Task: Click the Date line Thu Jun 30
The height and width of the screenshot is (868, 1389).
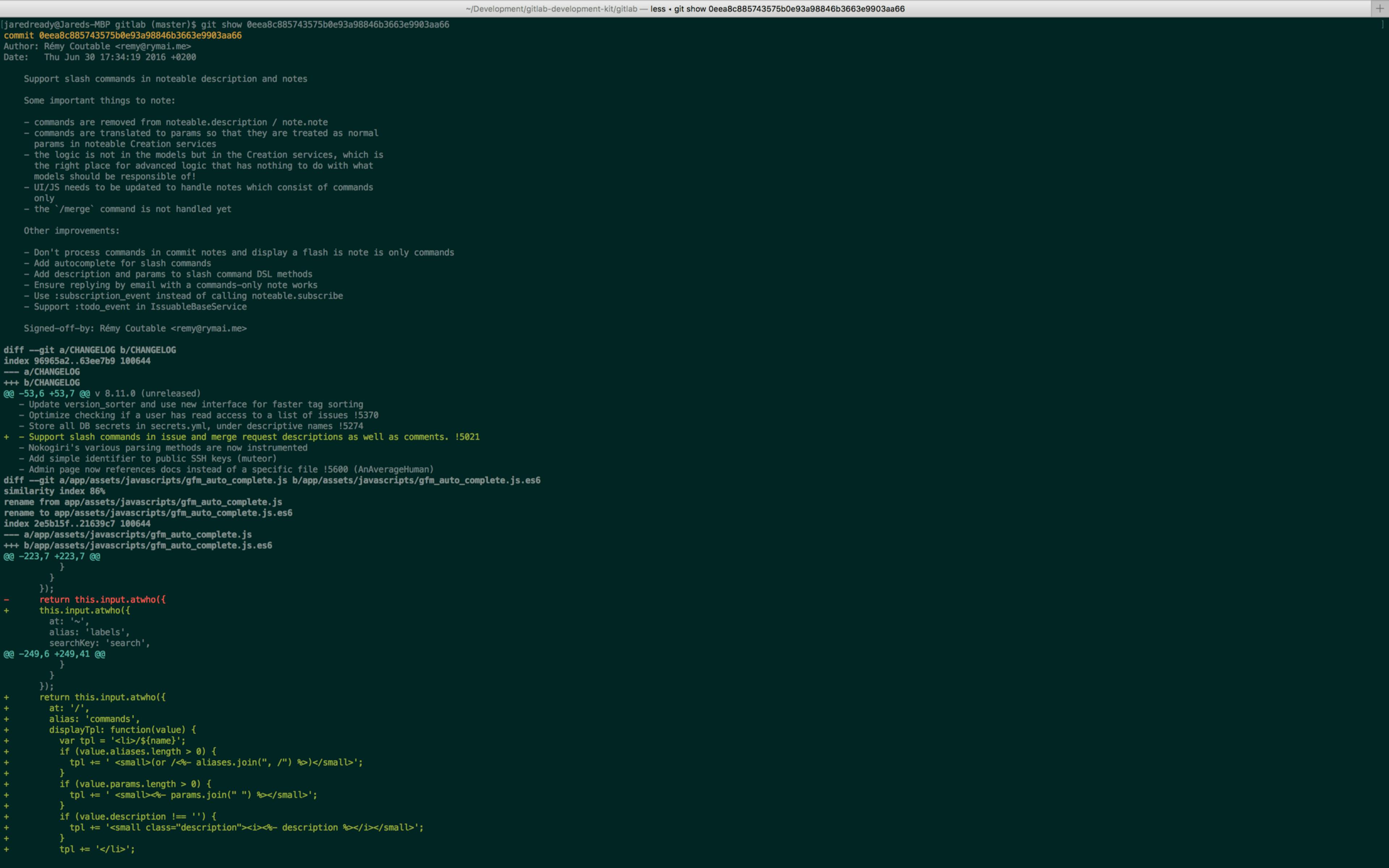Action: [99, 58]
